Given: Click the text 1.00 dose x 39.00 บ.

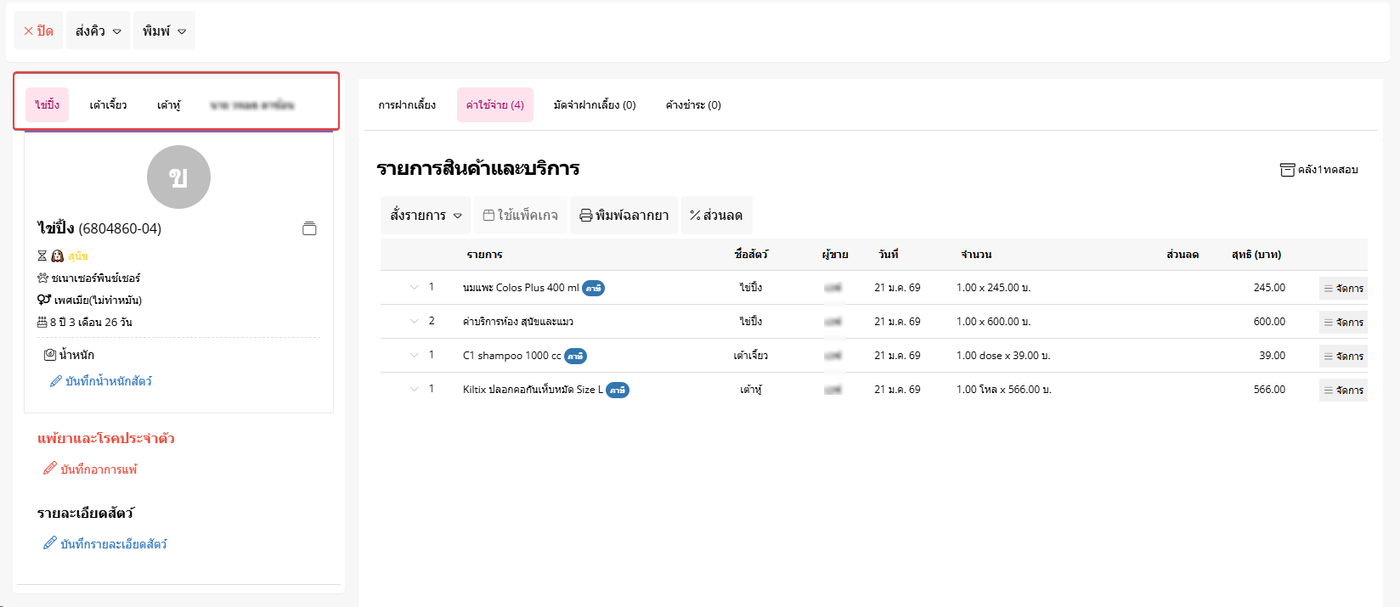Looking at the screenshot, I should [1003, 356].
